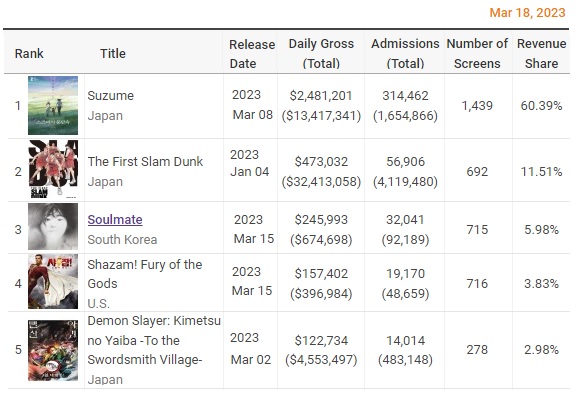
Task: Open the Soulmate movie link
Action: [115, 220]
